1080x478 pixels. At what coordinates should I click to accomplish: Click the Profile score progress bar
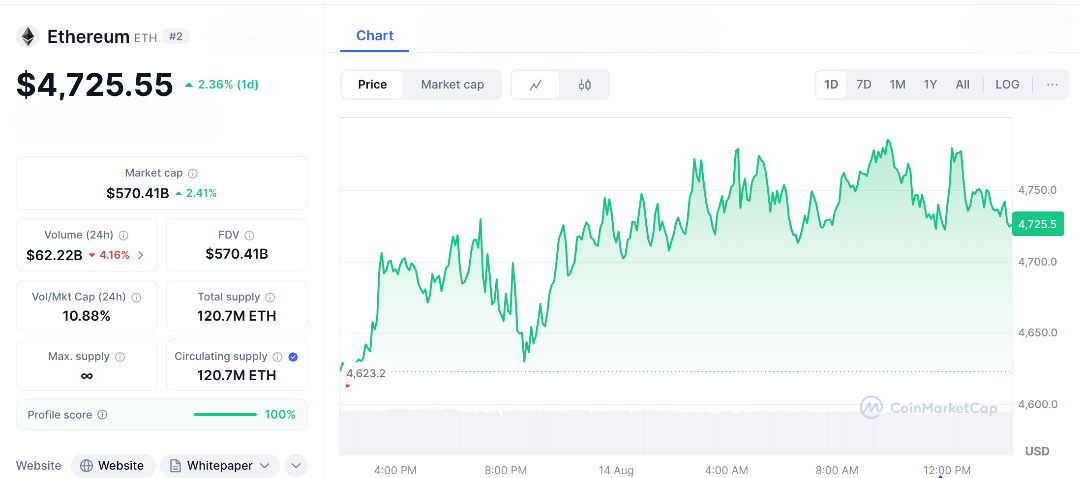pyautogui.click(x=225, y=415)
